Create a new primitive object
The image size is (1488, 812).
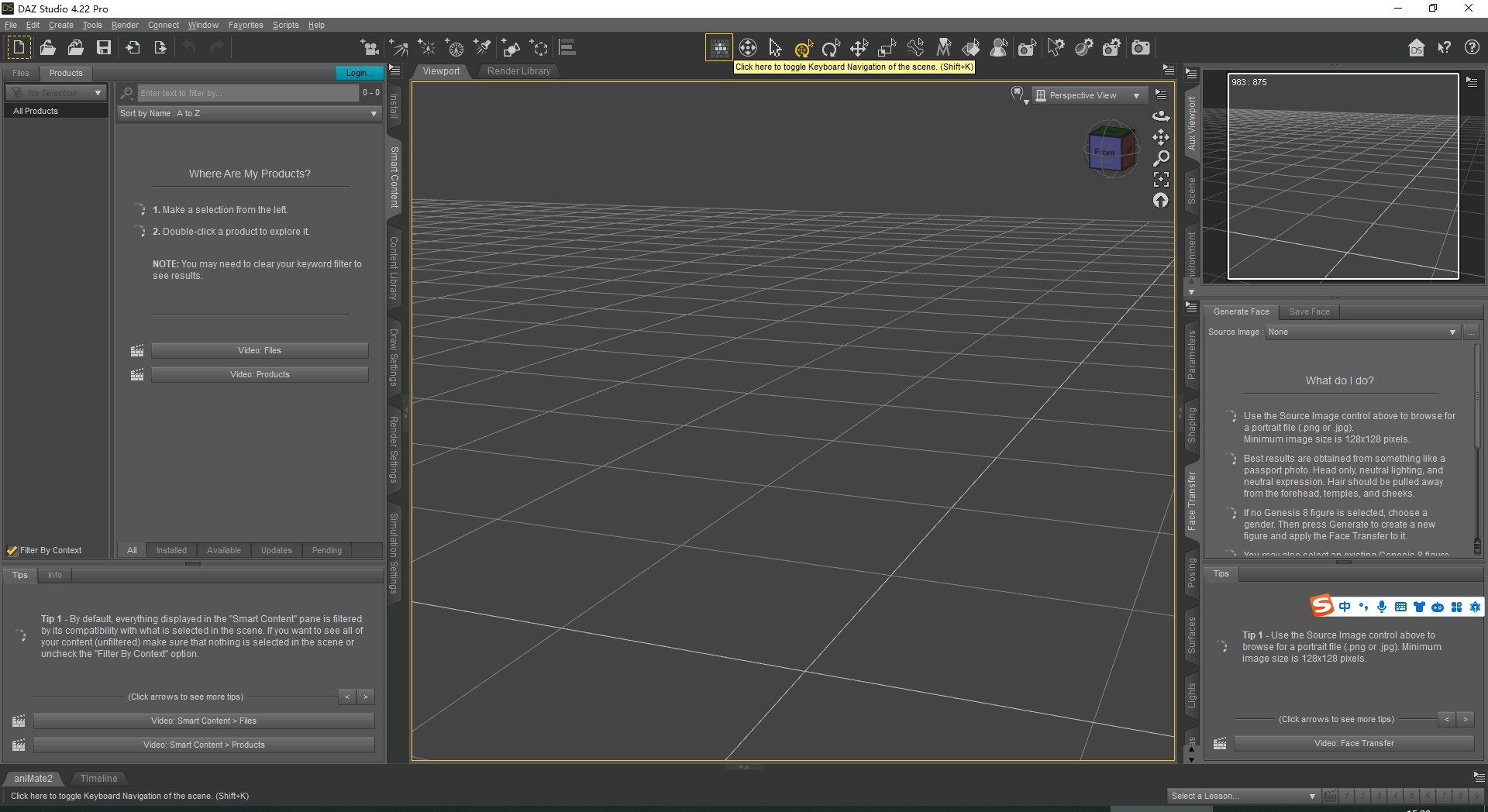click(x=511, y=47)
